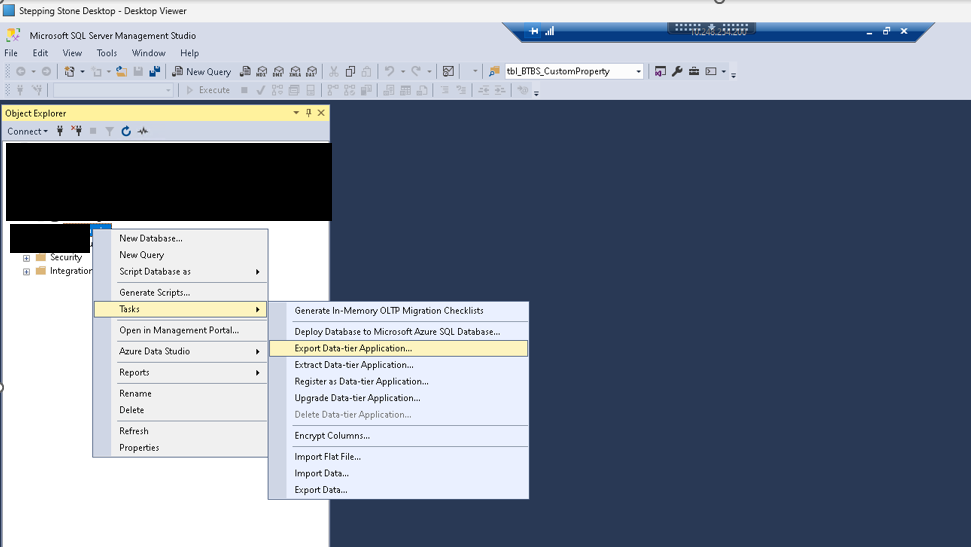971x547 pixels.
Task: Choose Refresh from context menu
Action: coord(180,431)
